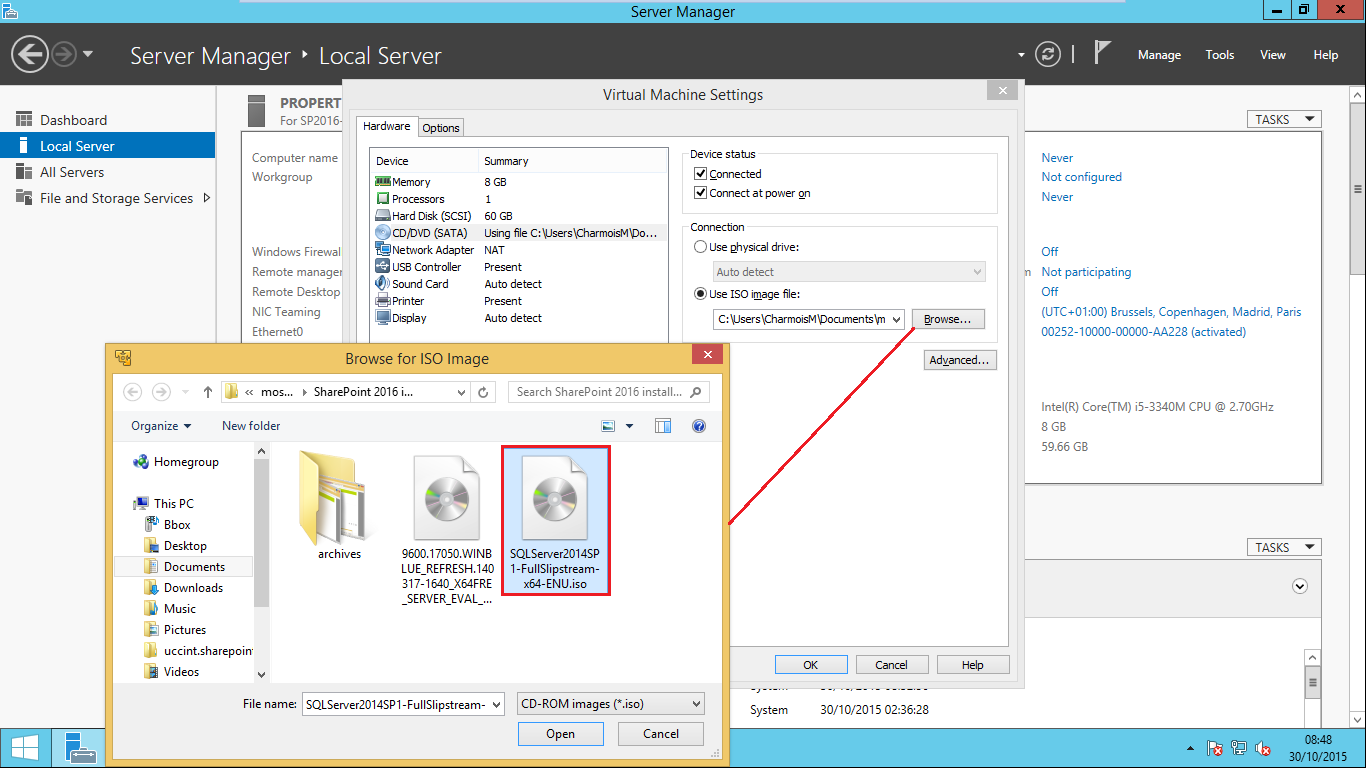This screenshot has height=768, width=1366.
Task: Open the File name combo box dropdown
Action: click(497, 704)
